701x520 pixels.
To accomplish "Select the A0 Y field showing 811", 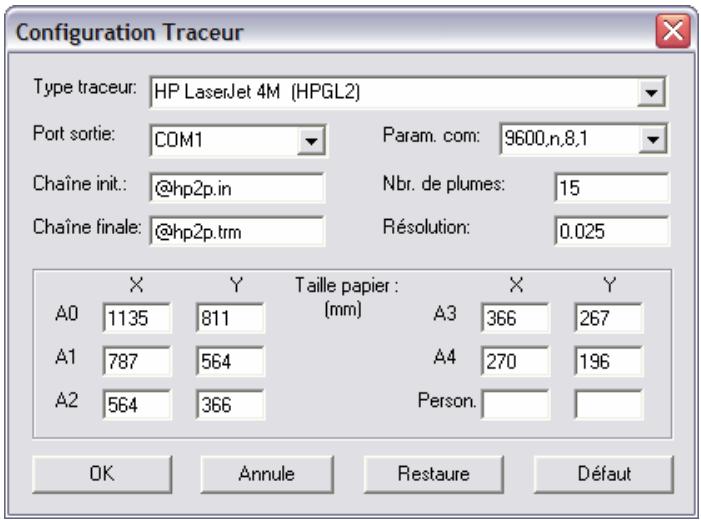I will coord(230,318).
